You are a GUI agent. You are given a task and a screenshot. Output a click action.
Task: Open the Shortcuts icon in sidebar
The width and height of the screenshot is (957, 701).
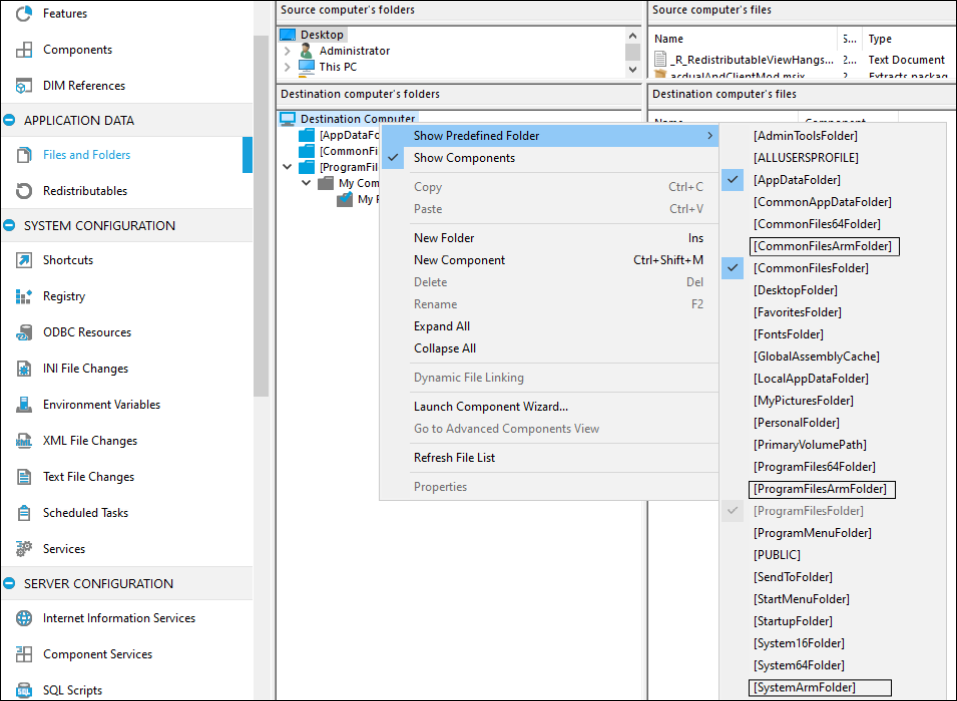pyautogui.click(x=24, y=260)
